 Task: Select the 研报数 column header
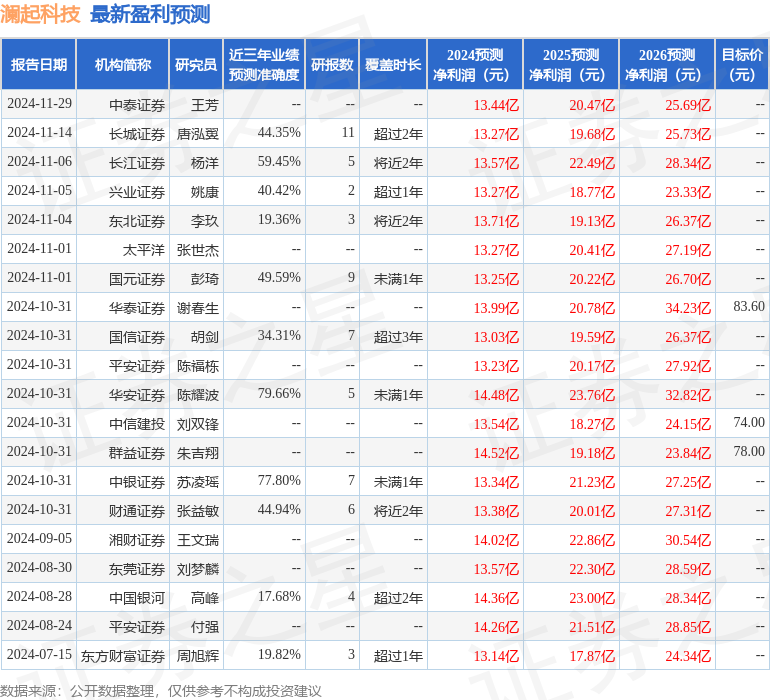[x=331, y=65]
